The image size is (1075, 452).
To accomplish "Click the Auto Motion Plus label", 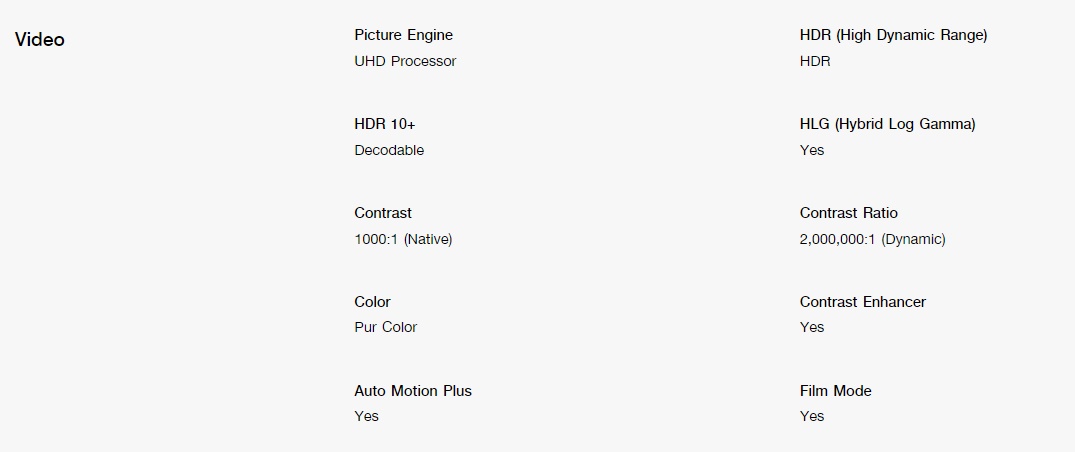I will 413,391.
